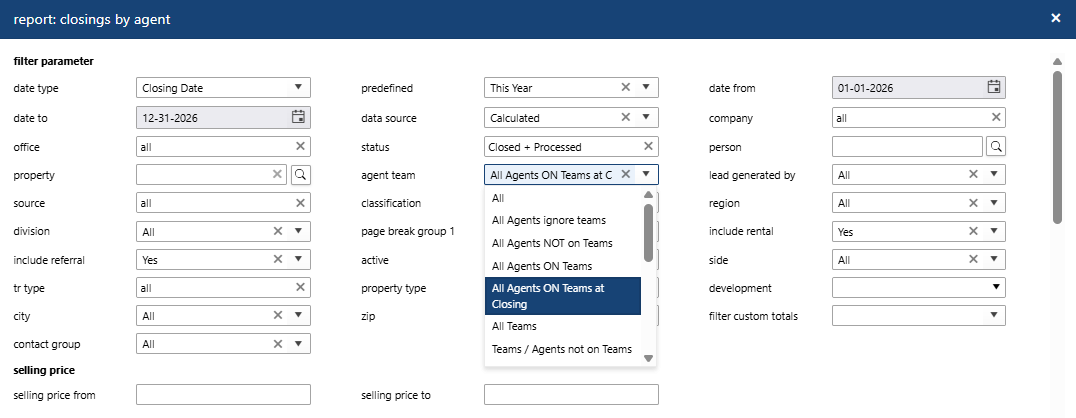The width and height of the screenshot is (1076, 418).
Task: Open the development dropdown arrow
Action: 995,288
